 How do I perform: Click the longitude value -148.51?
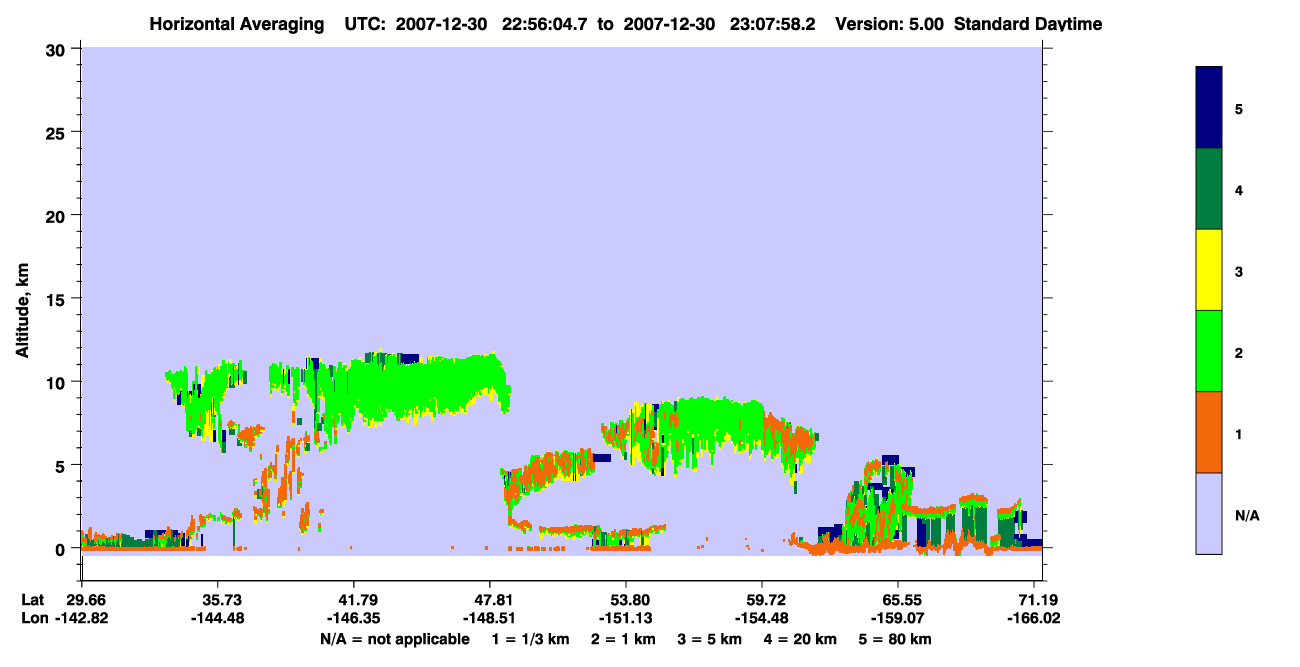click(x=489, y=618)
